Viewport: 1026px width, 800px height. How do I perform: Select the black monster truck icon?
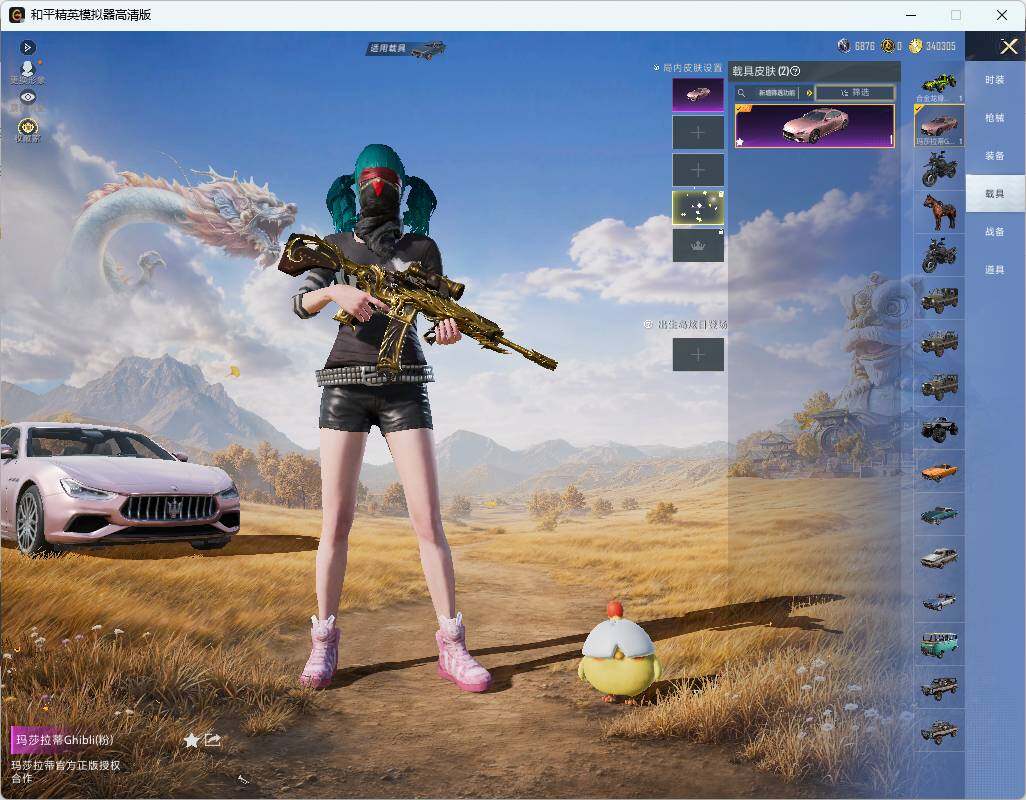point(939,428)
